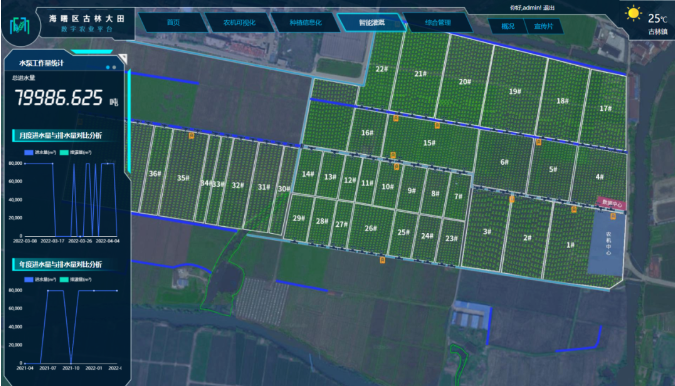Click the sun weather icon
675x386 pixels.
633,14
